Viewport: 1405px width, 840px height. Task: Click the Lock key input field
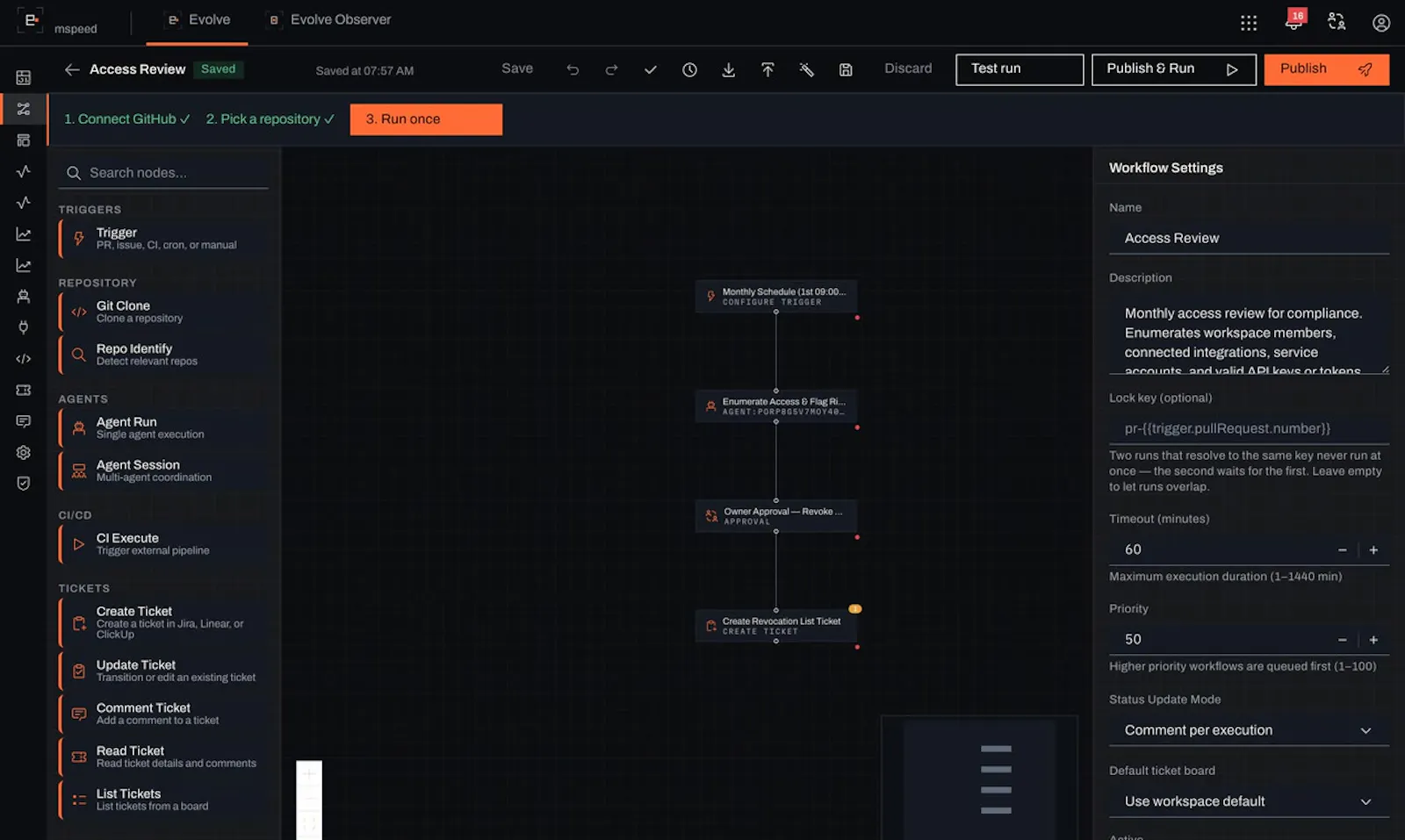point(1249,428)
